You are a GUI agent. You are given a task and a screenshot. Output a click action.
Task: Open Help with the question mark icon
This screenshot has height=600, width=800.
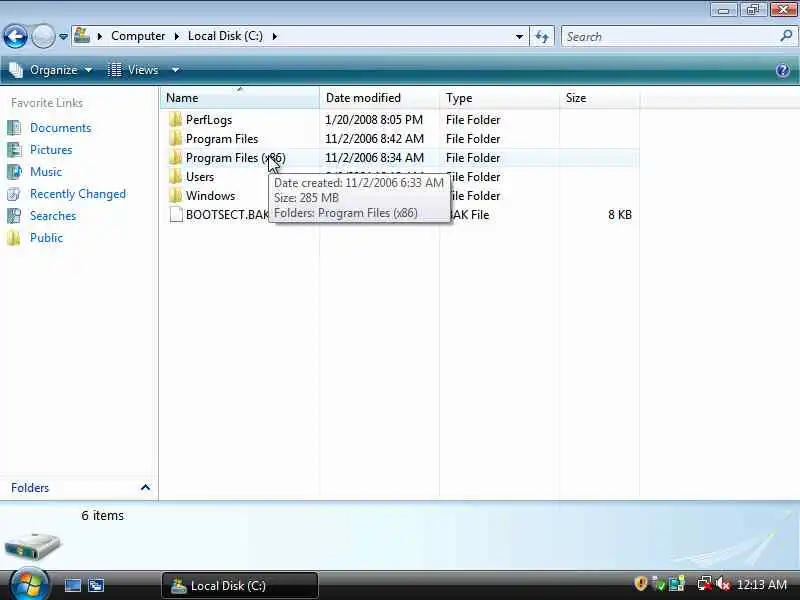click(x=783, y=70)
